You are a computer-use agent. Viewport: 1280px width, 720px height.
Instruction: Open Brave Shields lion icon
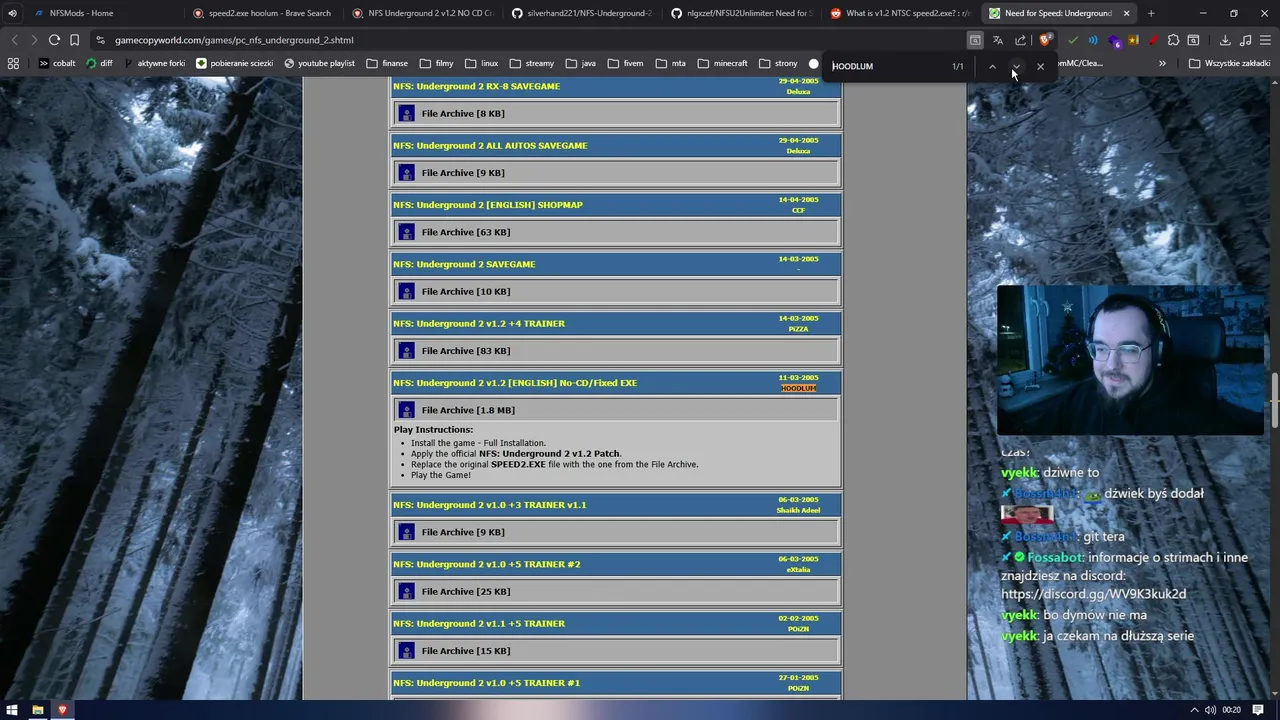(1045, 40)
